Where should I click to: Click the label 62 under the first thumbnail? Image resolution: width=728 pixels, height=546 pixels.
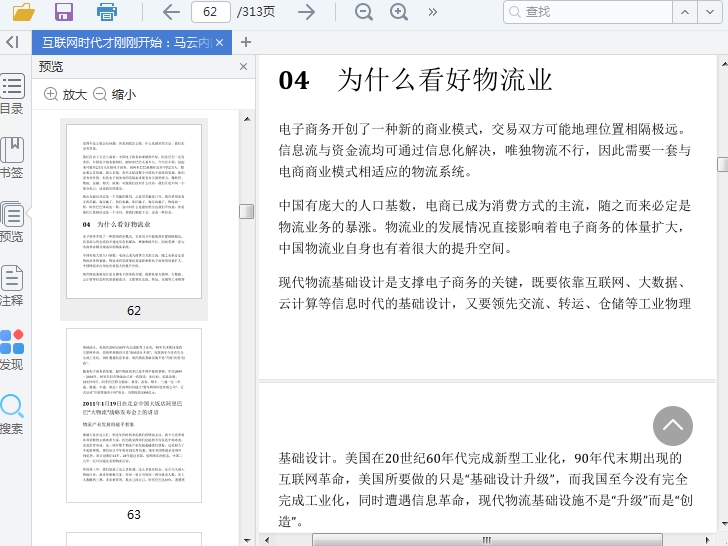134,311
